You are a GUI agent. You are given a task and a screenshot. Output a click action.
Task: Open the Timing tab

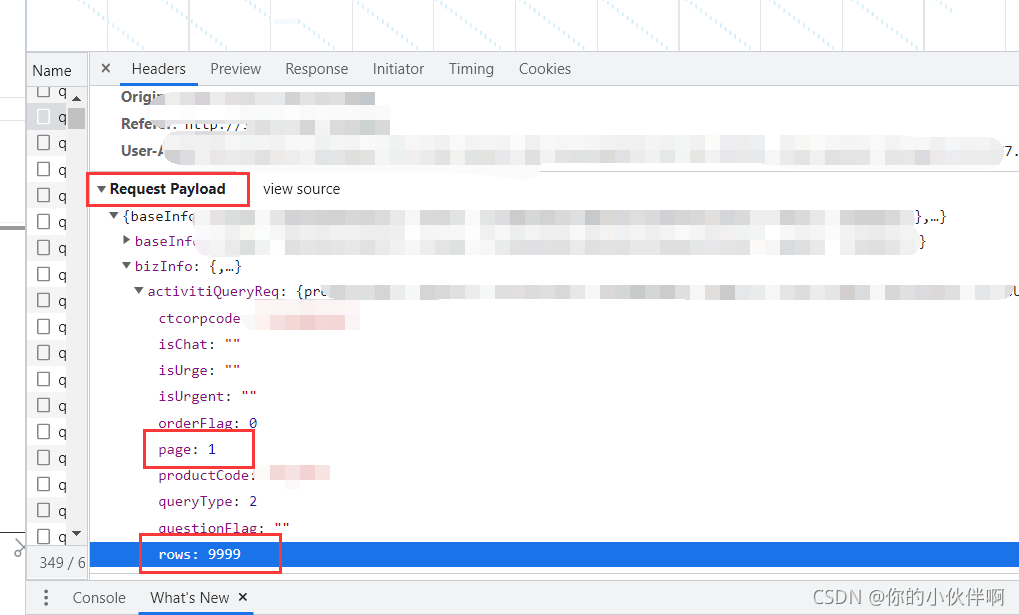pos(471,69)
